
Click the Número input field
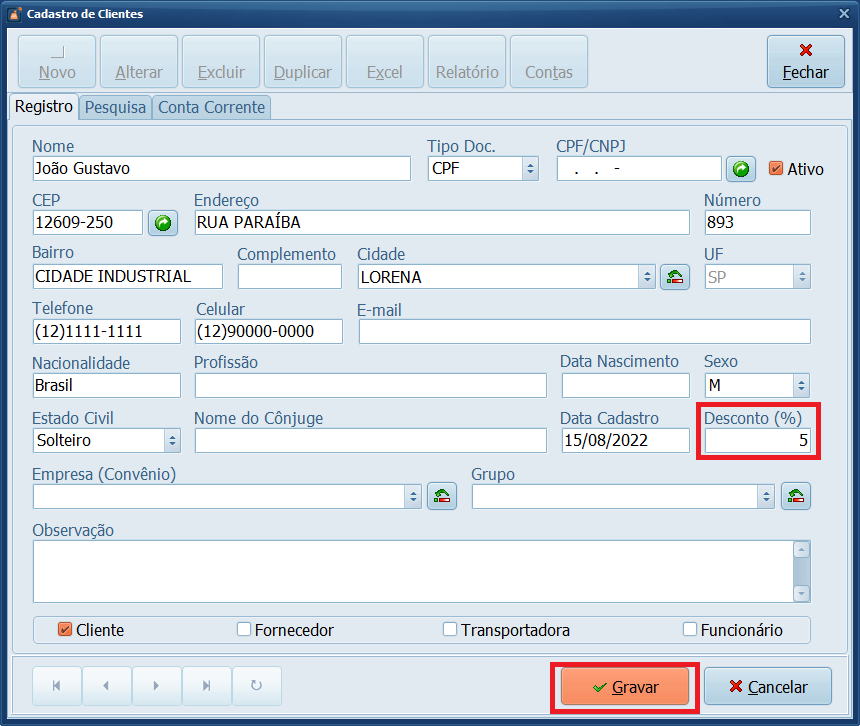pos(757,223)
